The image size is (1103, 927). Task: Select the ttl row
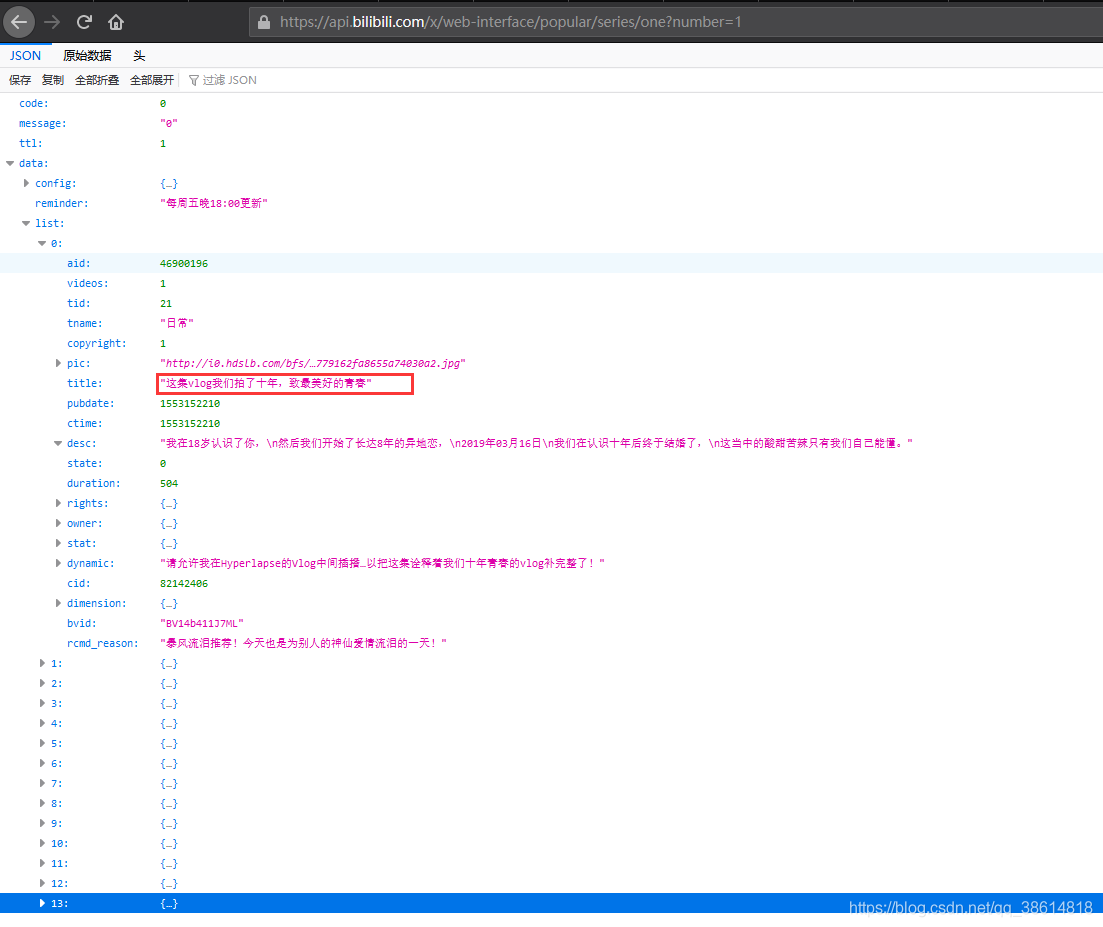click(552, 143)
